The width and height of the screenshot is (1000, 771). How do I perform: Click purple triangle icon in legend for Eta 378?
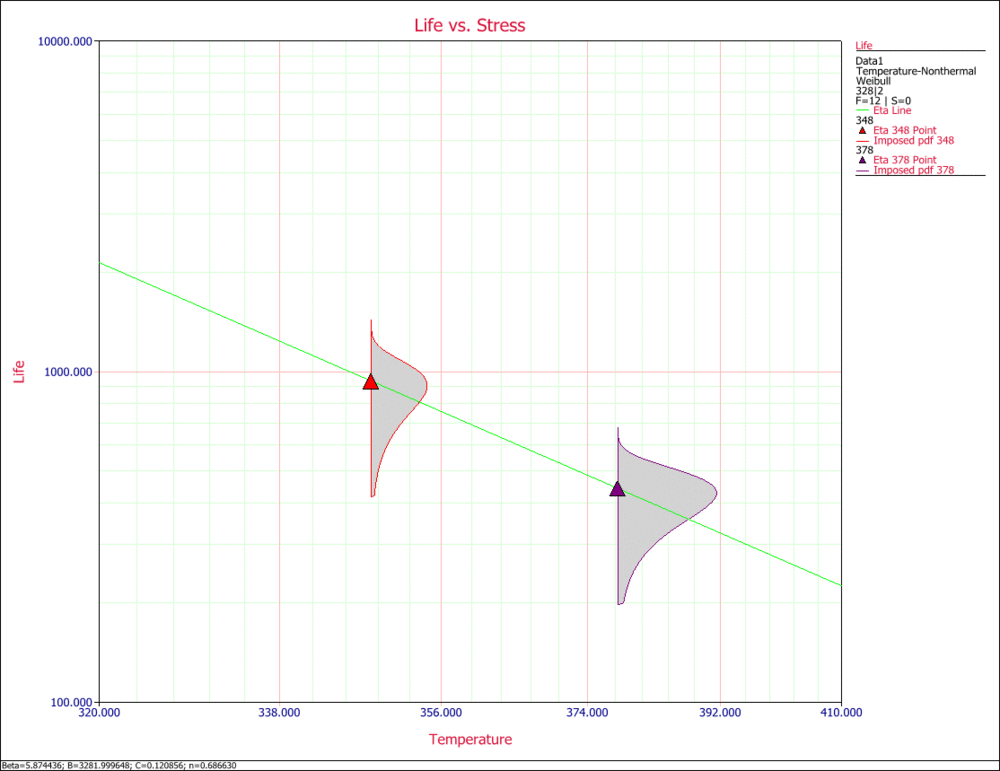(863, 160)
